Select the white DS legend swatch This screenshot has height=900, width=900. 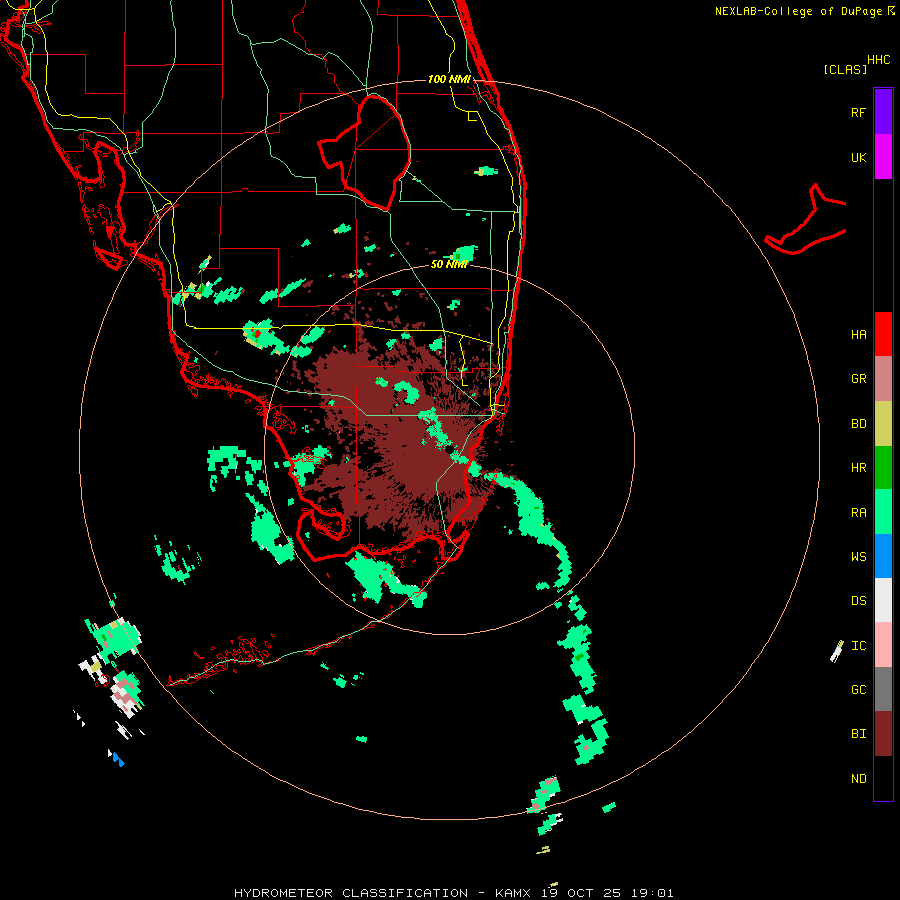[883, 600]
